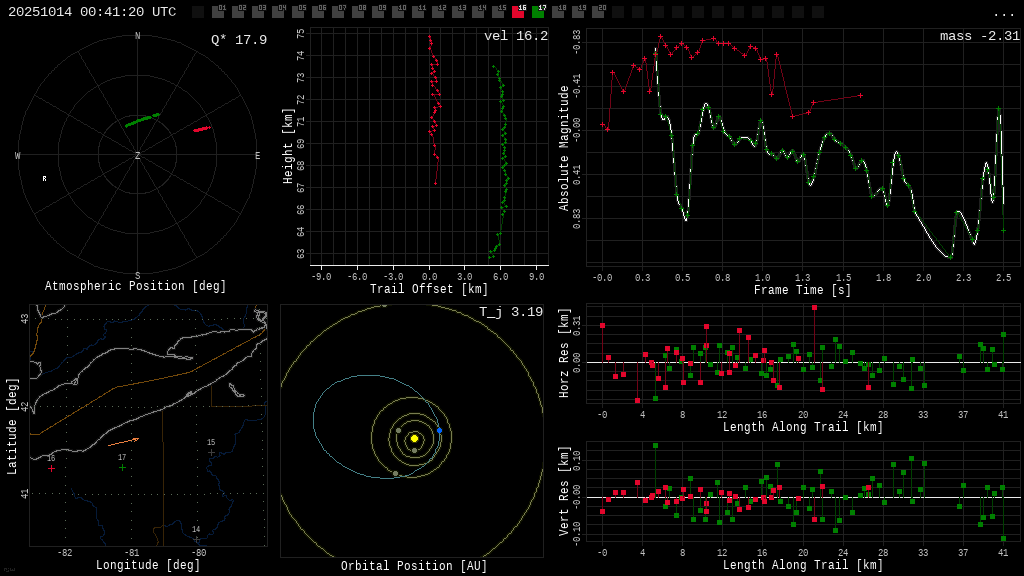Click the red trail in atmospheric position plot
Image resolution: width=1024 pixels, height=576 pixels.
[x=201, y=129]
